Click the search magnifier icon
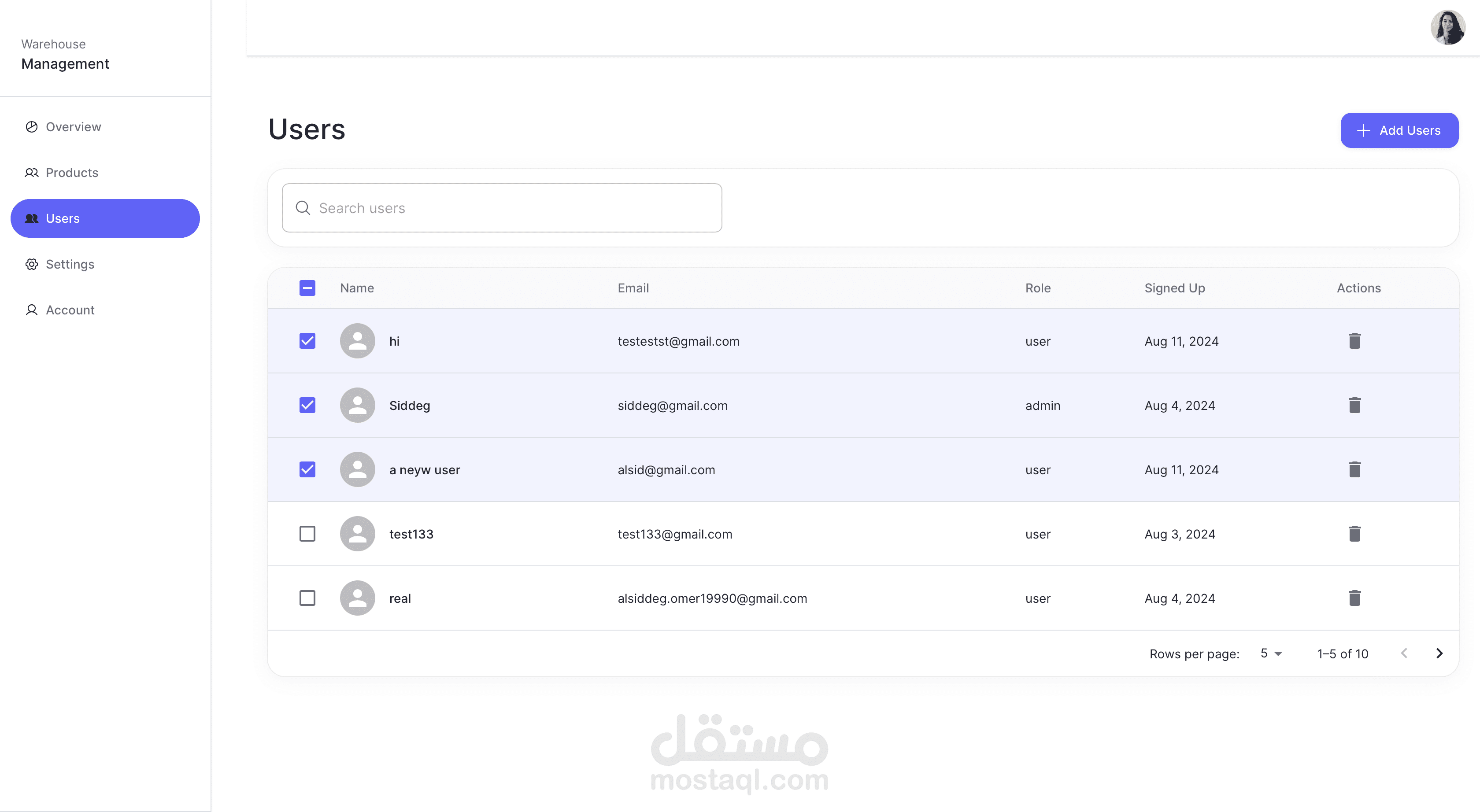The width and height of the screenshot is (1480, 812). pyautogui.click(x=303, y=208)
